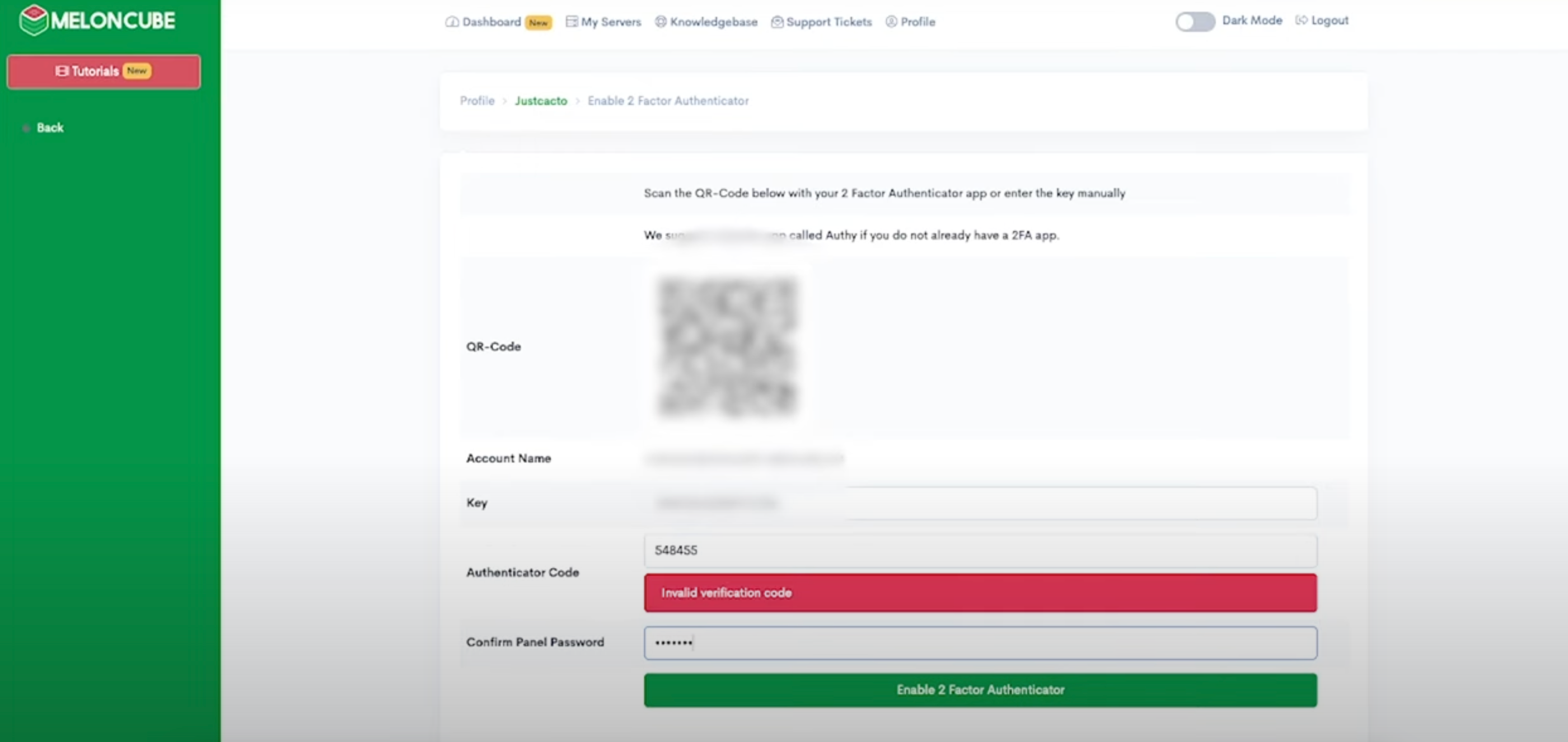Click the Invalid verification code alert
The width and height of the screenshot is (1568, 742).
coord(980,592)
